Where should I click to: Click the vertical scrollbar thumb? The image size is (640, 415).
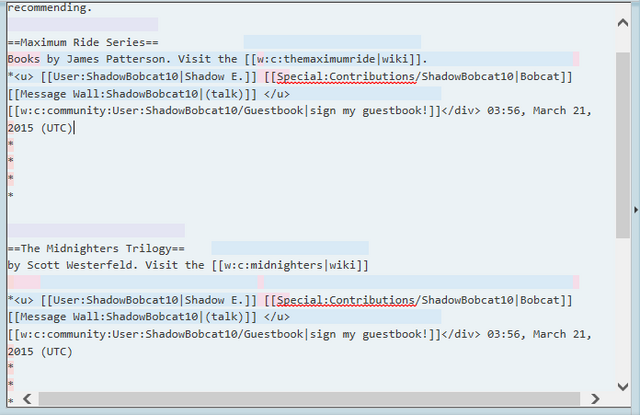click(623, 145)
